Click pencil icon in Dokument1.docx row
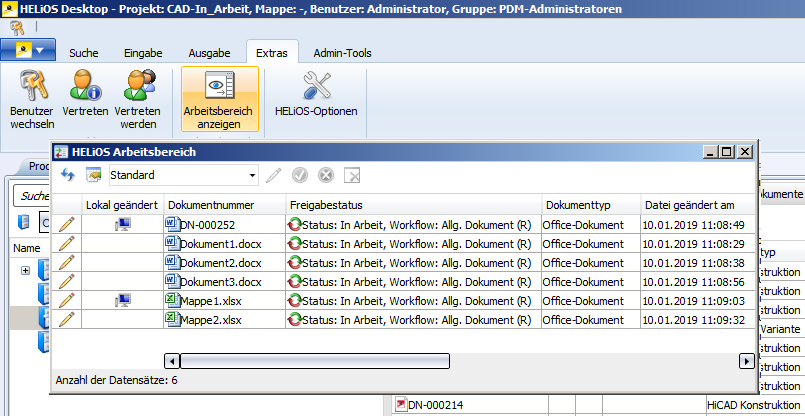The width and height of the screenshot is (805, 416). [x=67, y=243]
